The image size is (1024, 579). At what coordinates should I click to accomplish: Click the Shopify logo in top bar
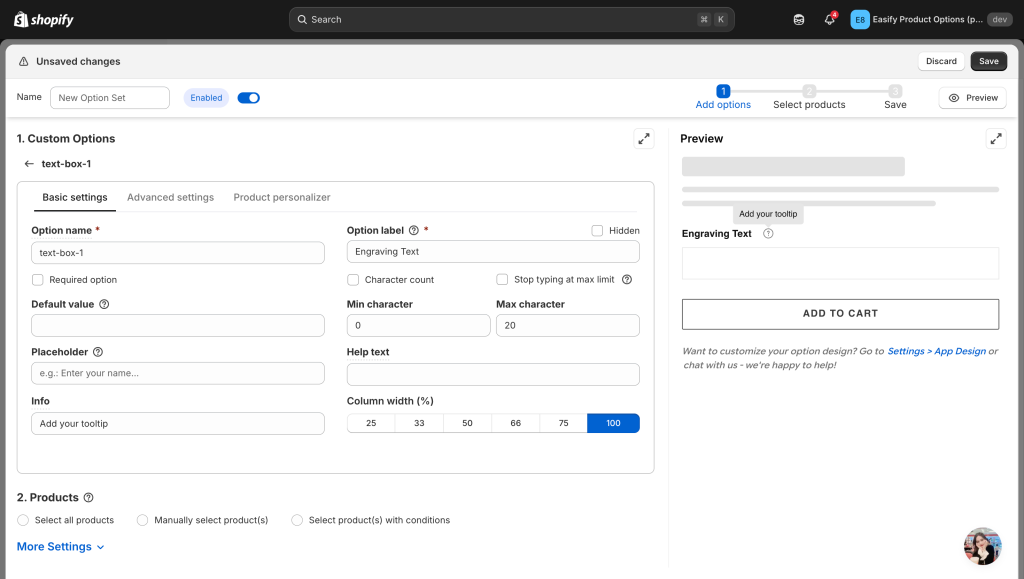coord(44,19)
